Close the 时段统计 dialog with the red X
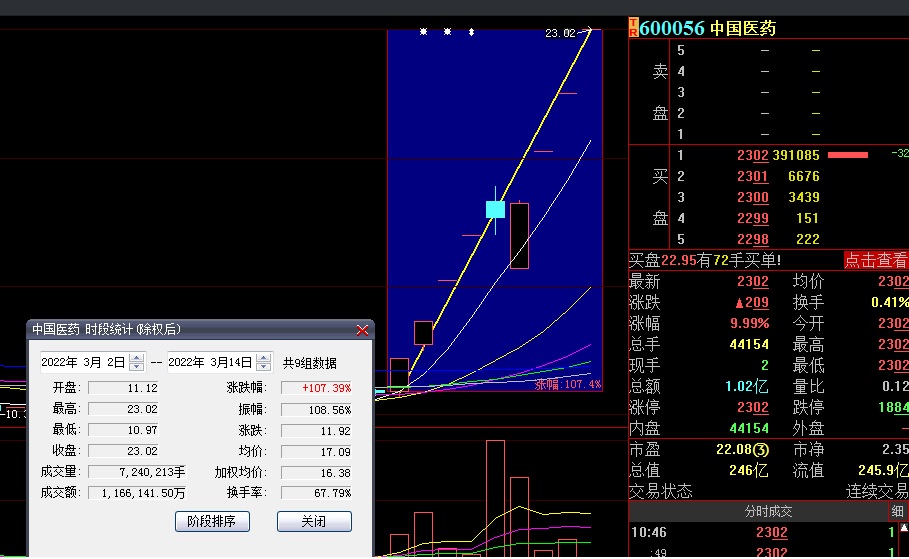Viewport: 909px width, 559px height. (x=362, y=329)
